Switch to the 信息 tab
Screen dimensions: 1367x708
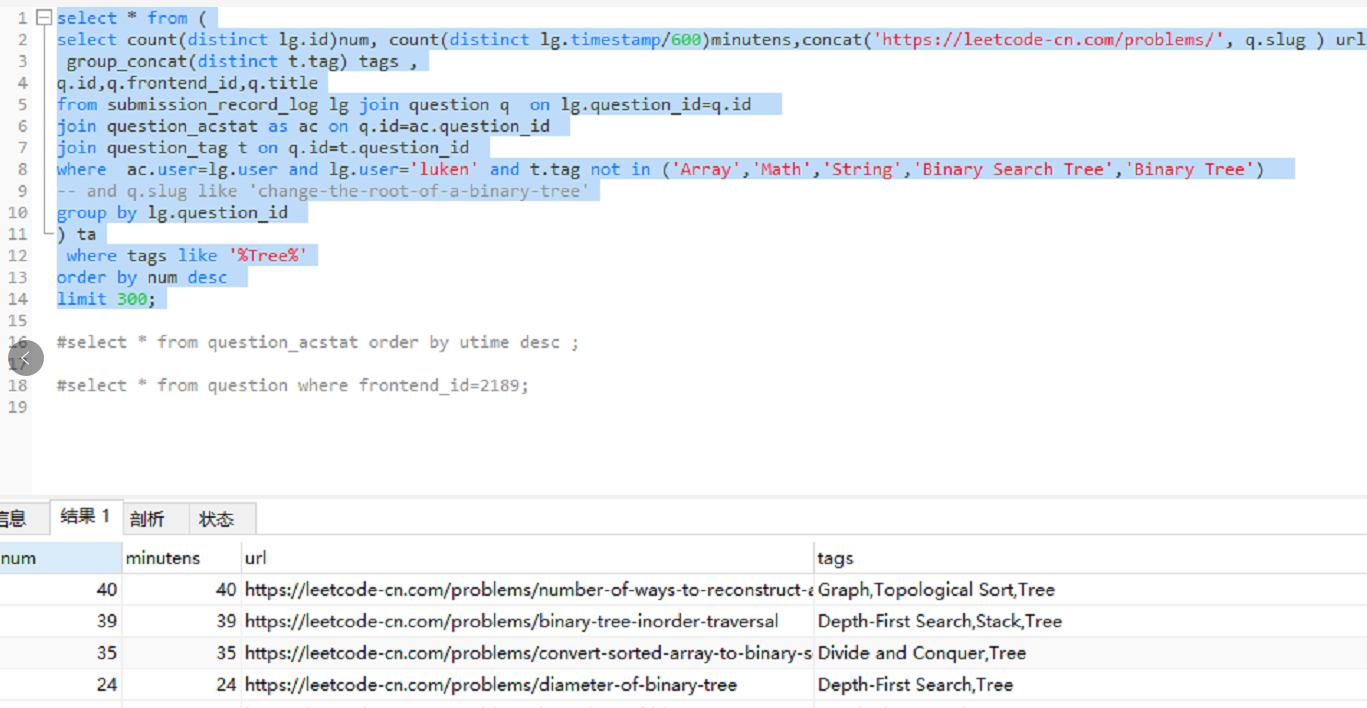click(14, 519)
